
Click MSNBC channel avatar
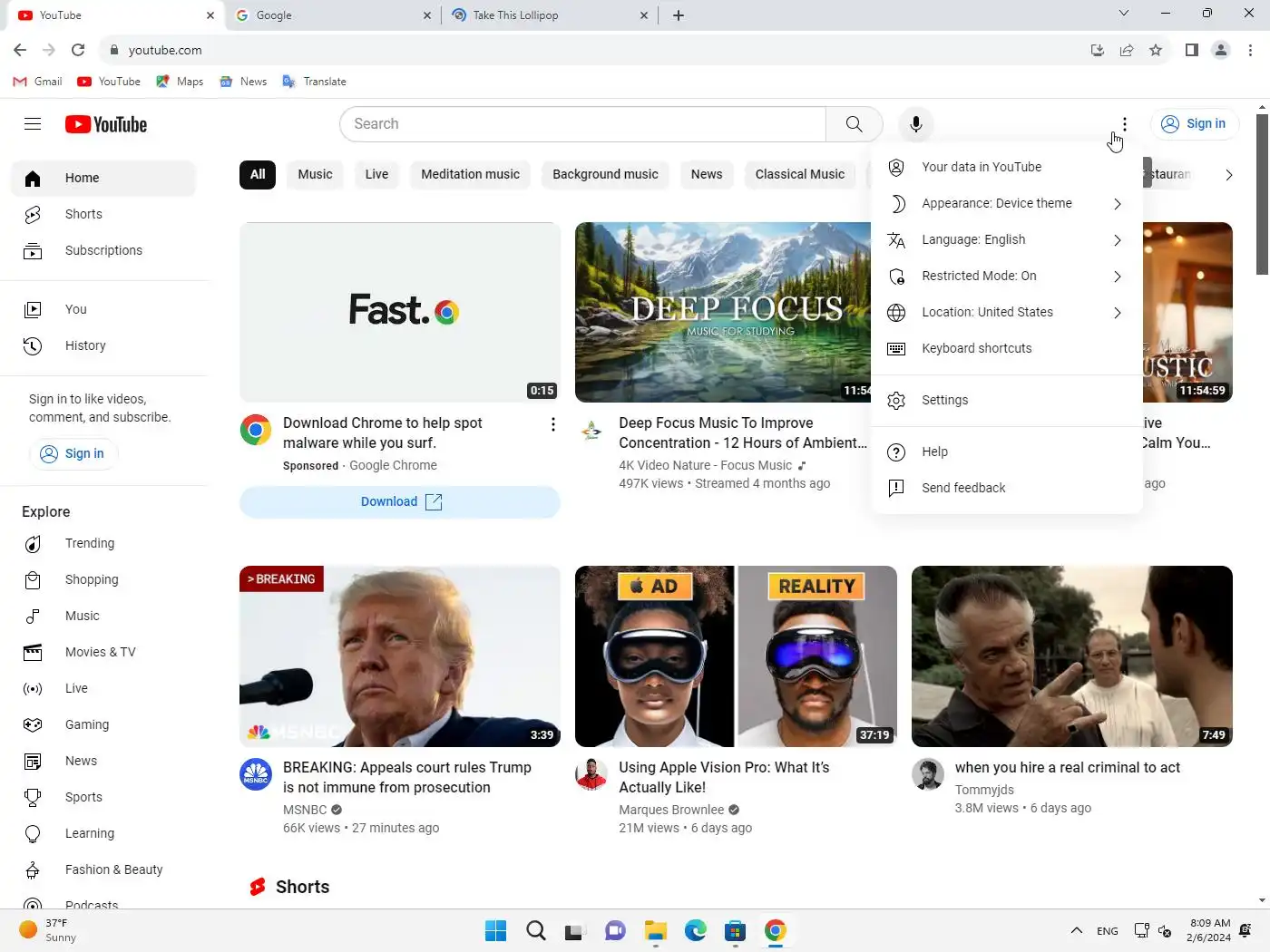pyautogui.click(x=256, y=774)
